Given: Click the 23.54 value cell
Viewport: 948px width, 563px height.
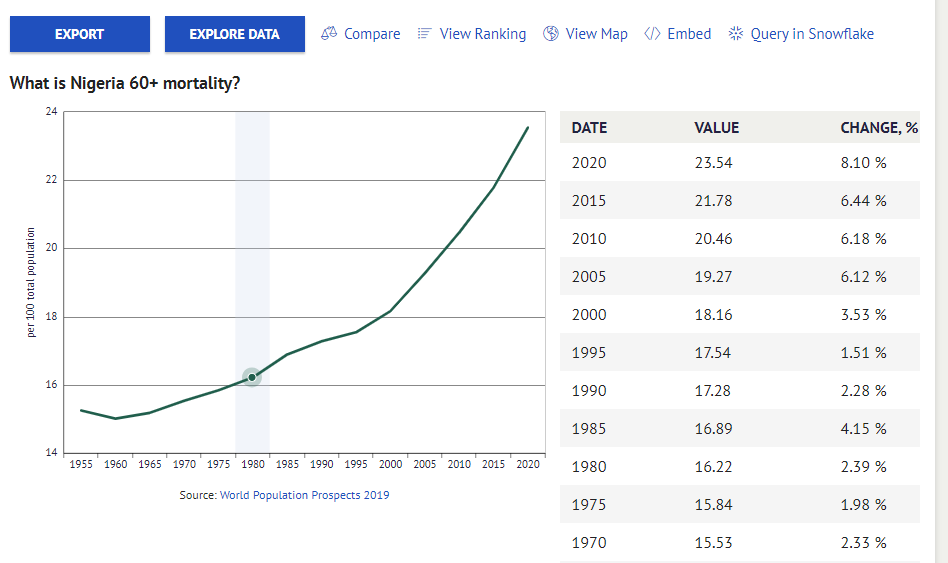Looking at the screenshot, I should (713, 163).
